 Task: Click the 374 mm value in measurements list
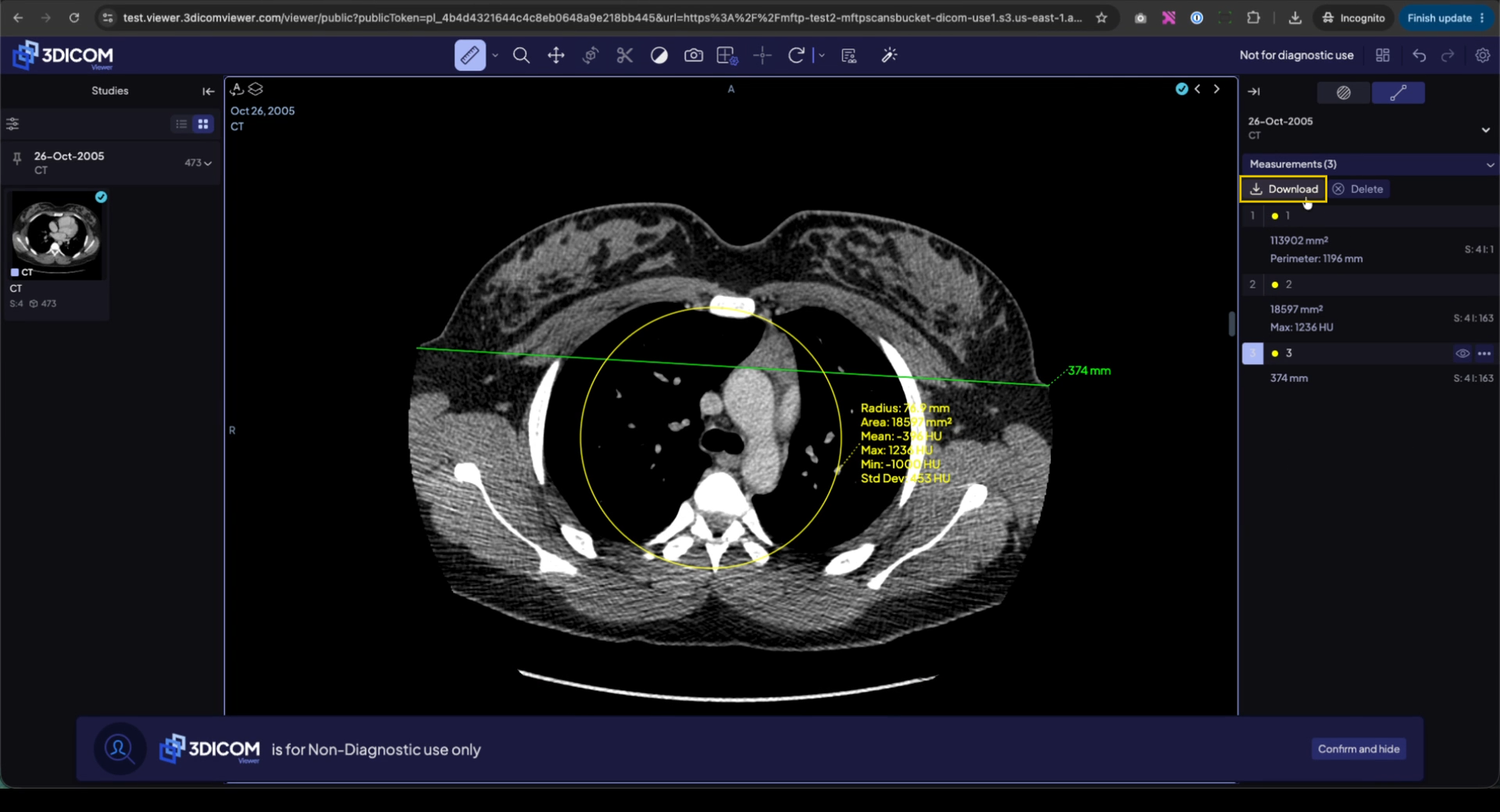(x=1289, y=378)
